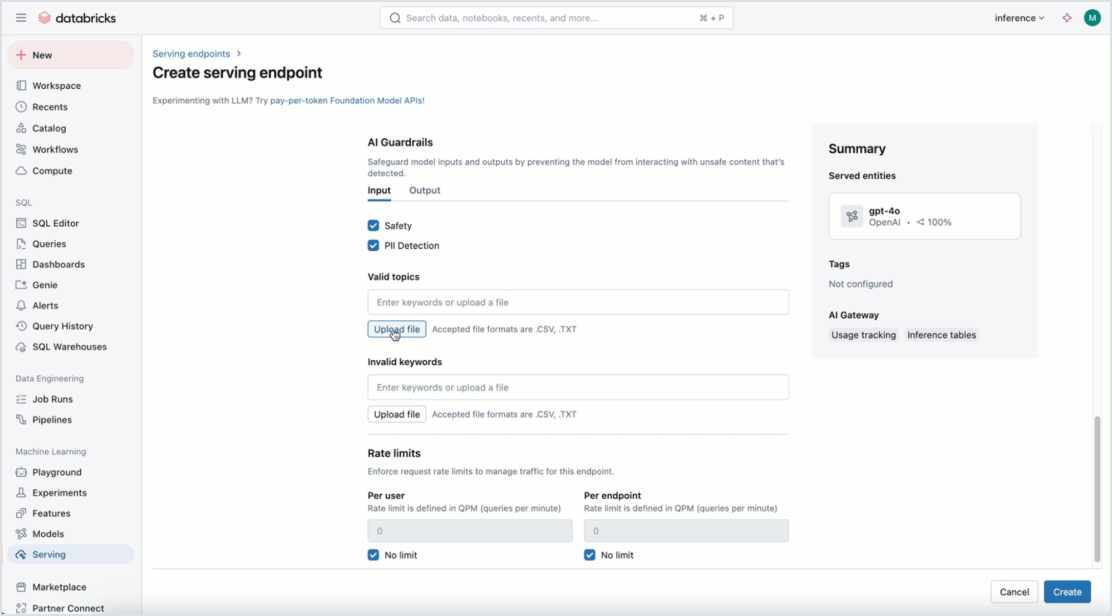Click the SQL Editor sidebar icon
Screen dimensions: 1112x616
21,223
